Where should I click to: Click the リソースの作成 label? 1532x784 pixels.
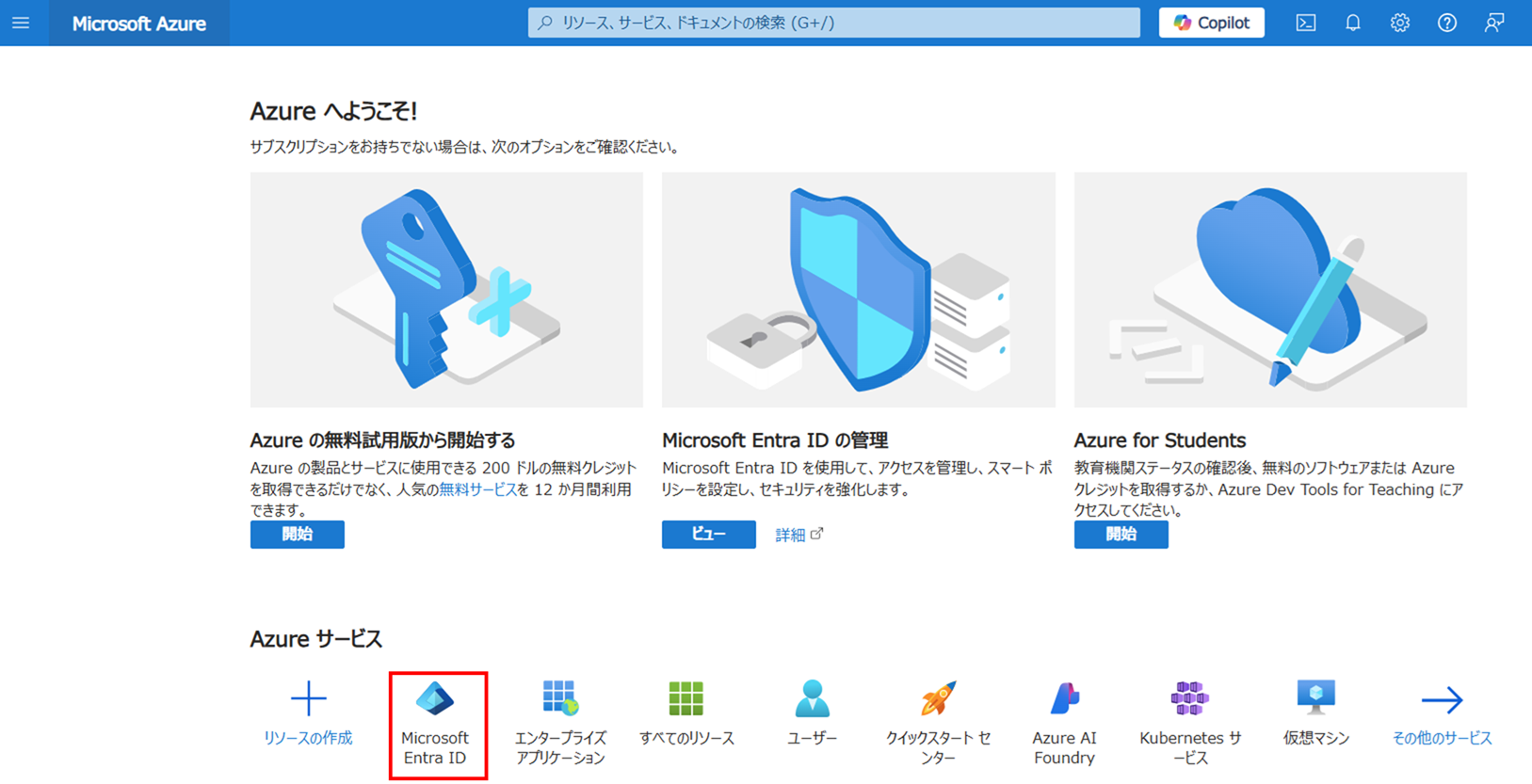[308, 739]
